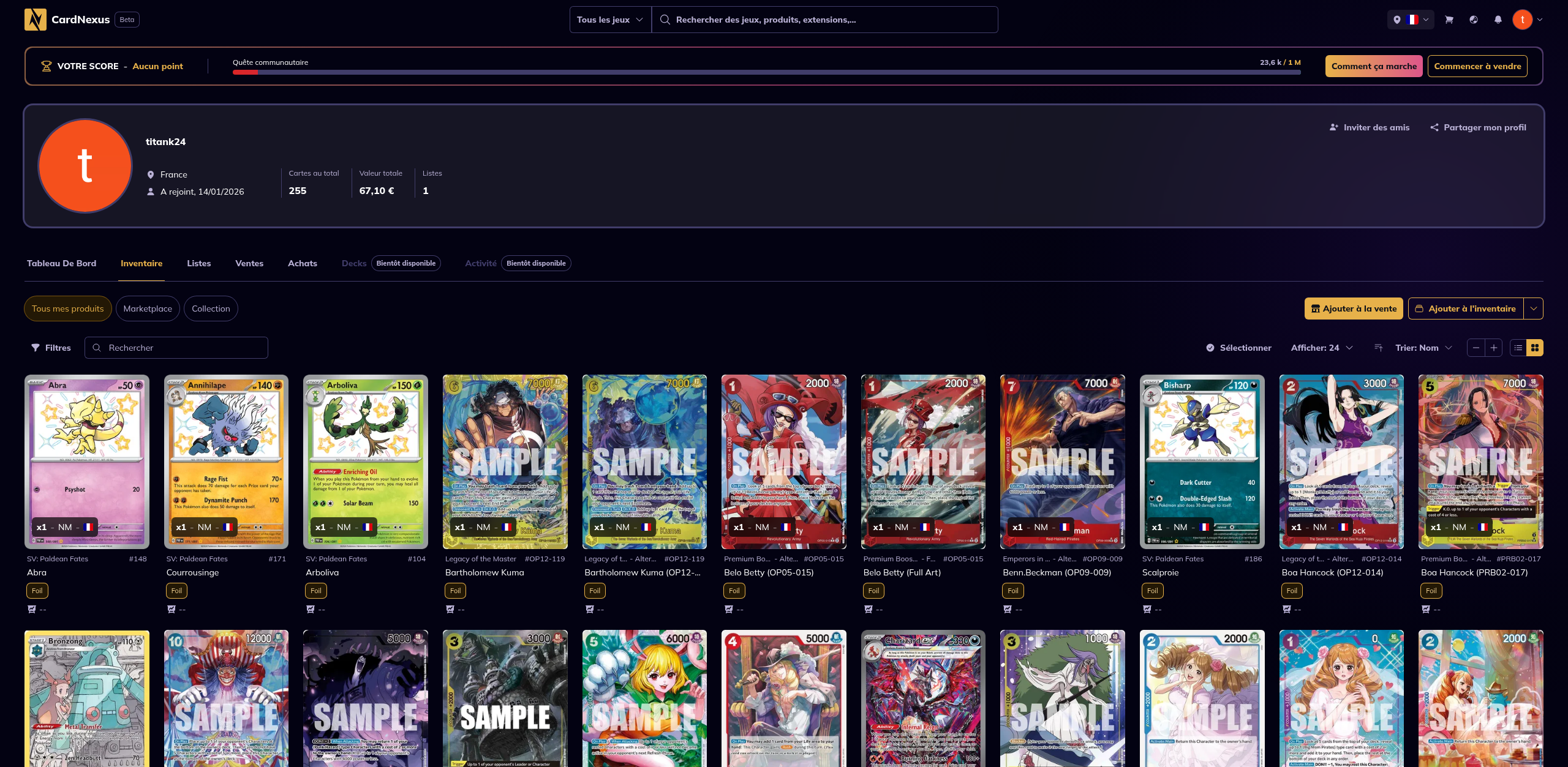Screen dimensions: 1568x767
Task: Enable Sélectionner selection mode
Action: [1238, 348]
